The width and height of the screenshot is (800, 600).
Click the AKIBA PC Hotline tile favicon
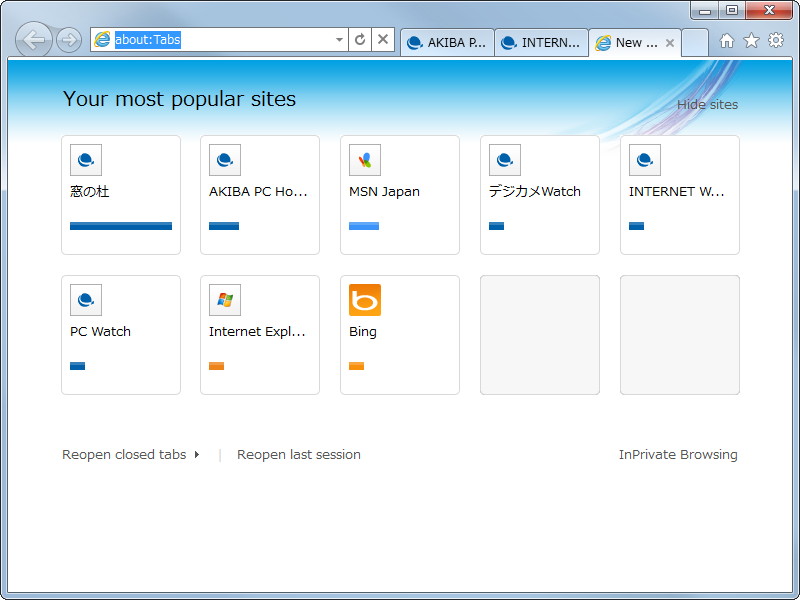pos(225,160)
